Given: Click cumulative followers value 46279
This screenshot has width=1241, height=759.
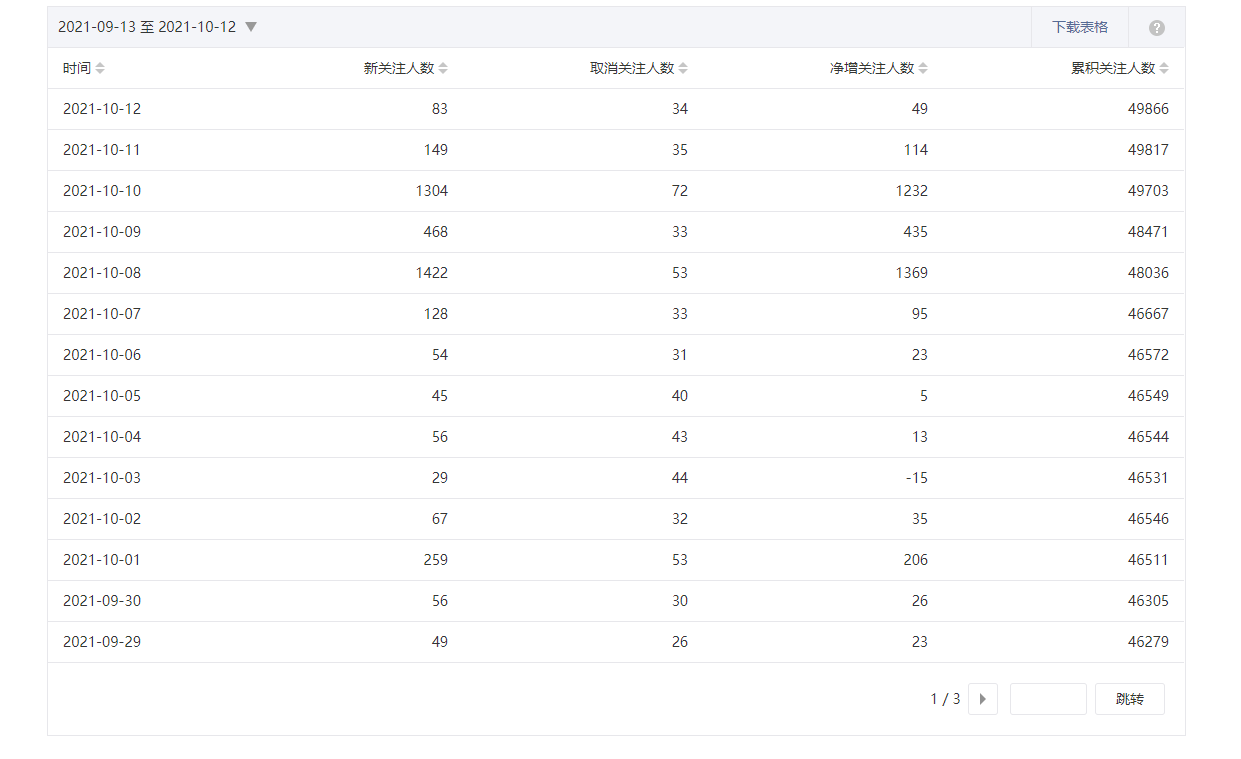Looking at the screenshot, I should point(1148,642).
